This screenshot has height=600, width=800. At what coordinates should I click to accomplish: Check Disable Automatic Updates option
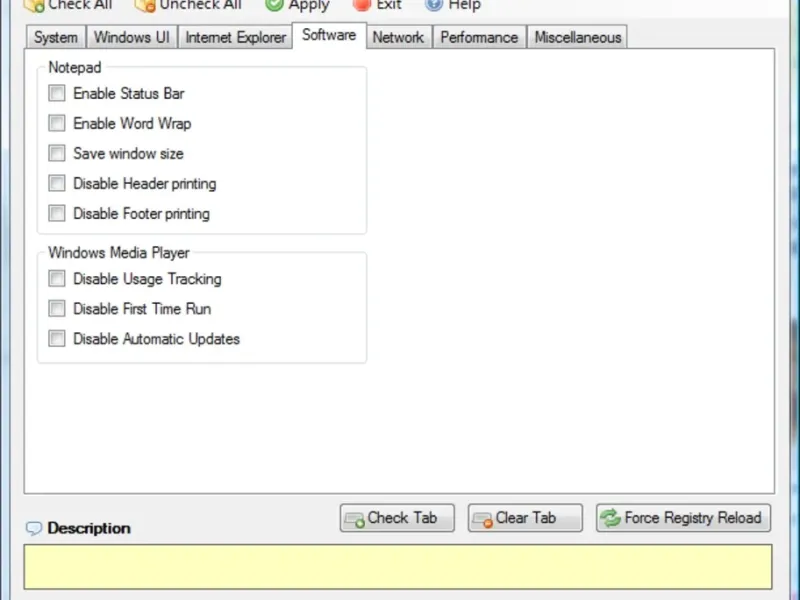tap(57, 338)
